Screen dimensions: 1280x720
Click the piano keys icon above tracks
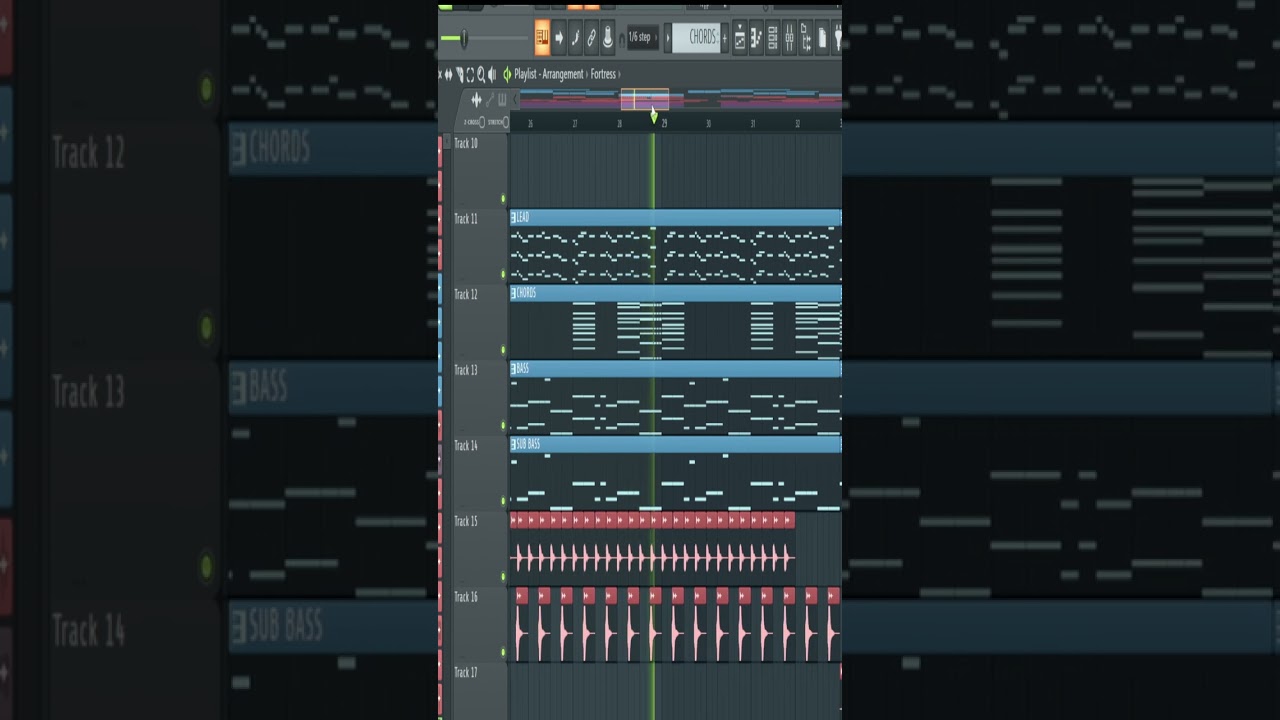click(x=502, y=100)
